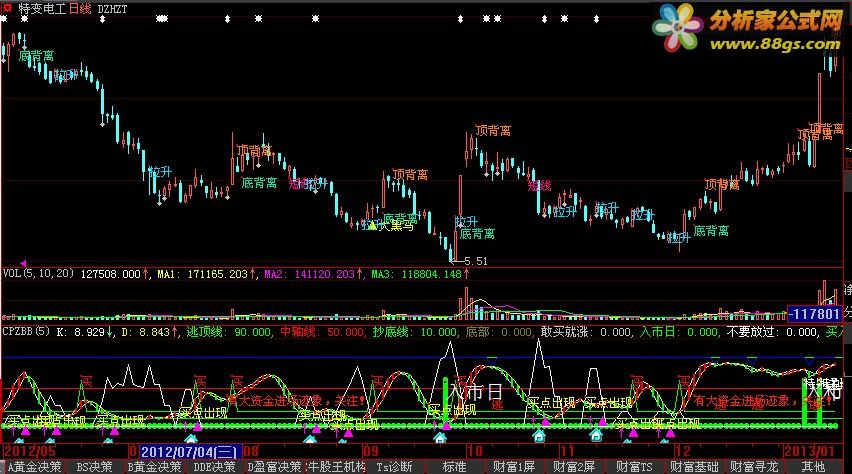The height and width of the screenshot is (474, 852).
Task: Click the MA3: 118804.148 value
Action: click(x=417, y=274)
